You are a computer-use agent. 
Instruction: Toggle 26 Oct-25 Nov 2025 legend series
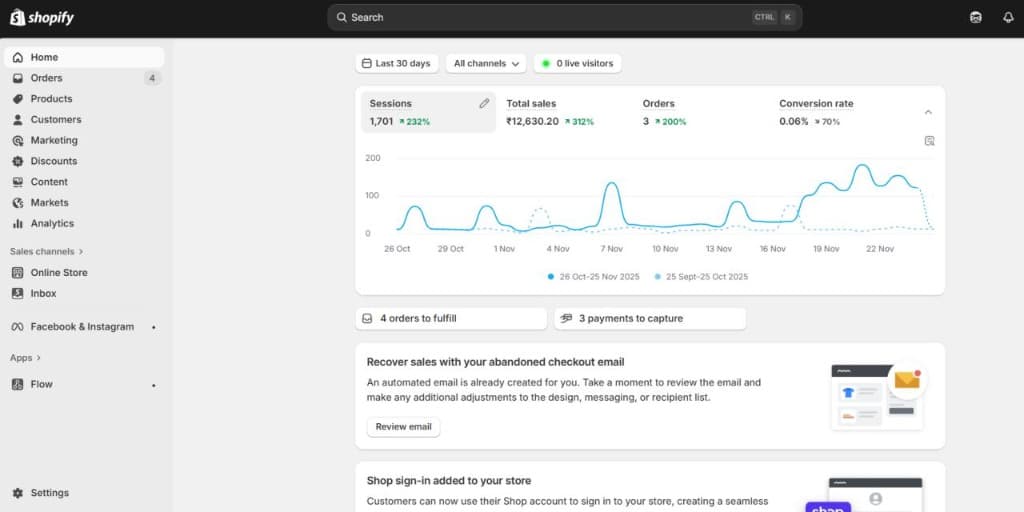point(593,277)
